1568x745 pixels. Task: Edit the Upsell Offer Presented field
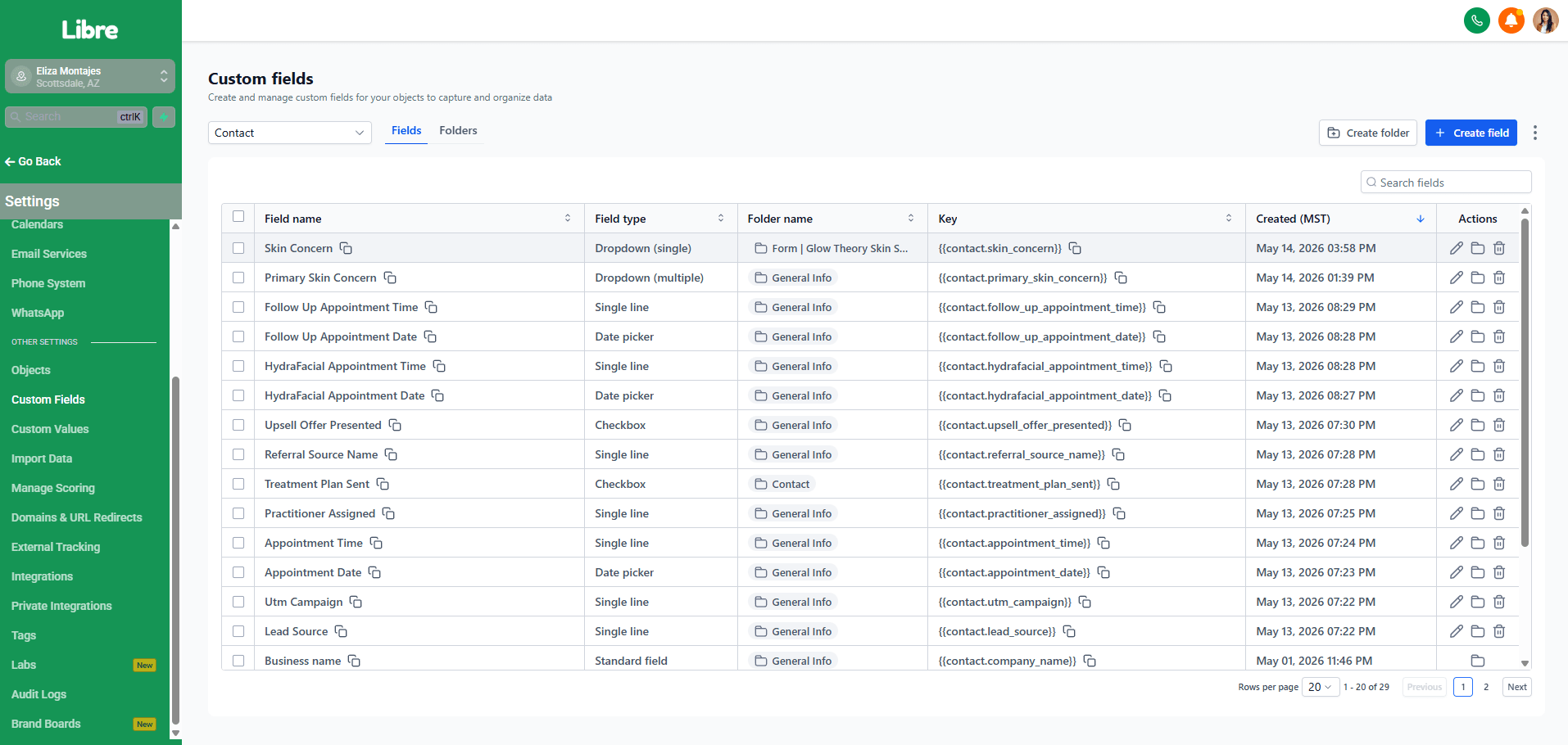1456,425
